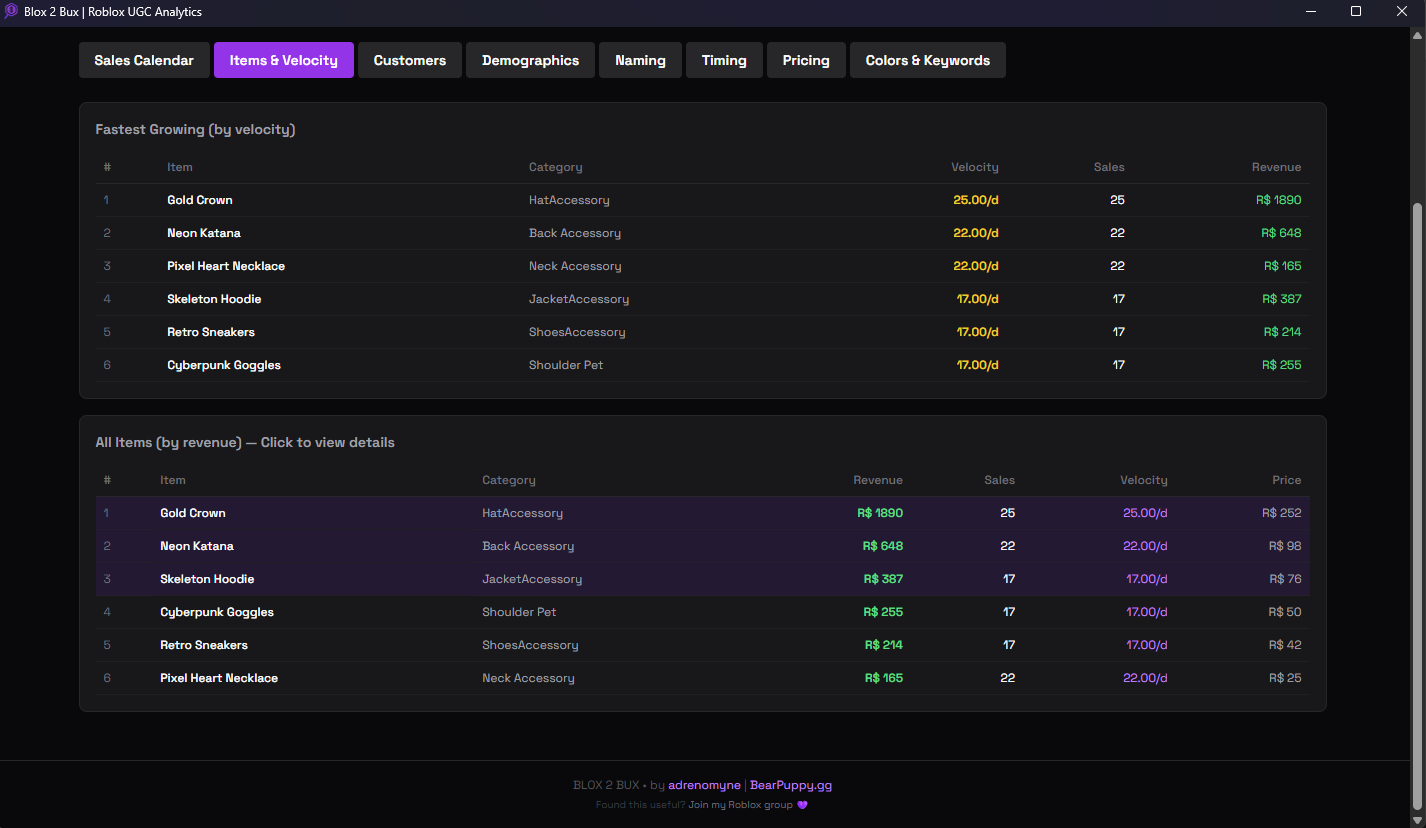Open the Customers tab
The height and width of the screenshot is (828, 1426).
(410, 60)
